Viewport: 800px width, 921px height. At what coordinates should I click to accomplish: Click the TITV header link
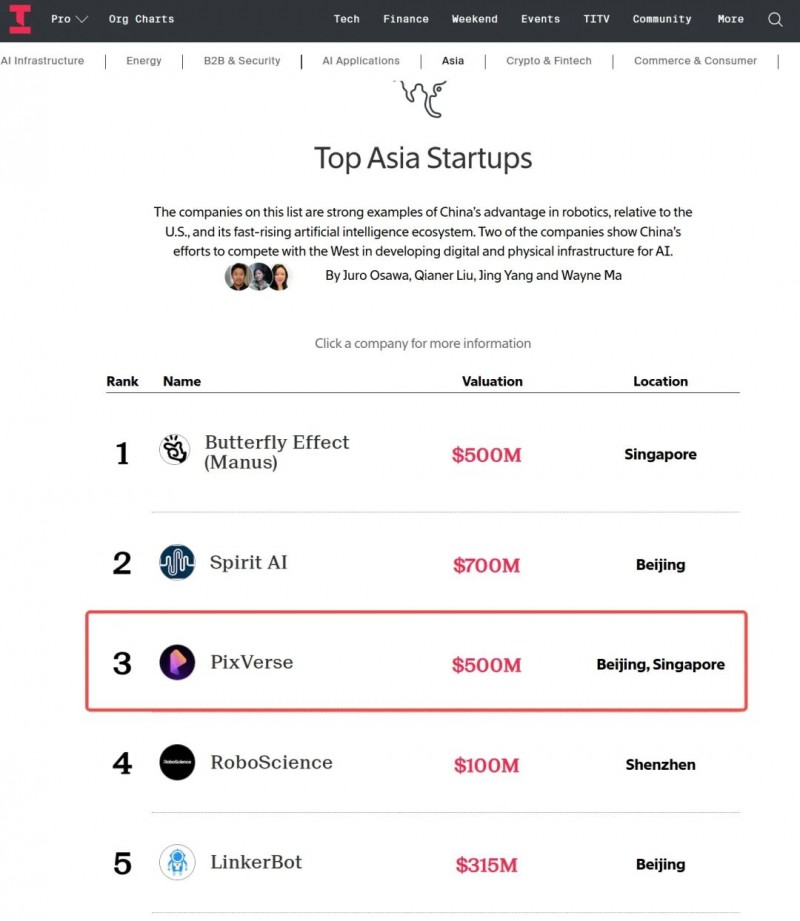point(596,19)
